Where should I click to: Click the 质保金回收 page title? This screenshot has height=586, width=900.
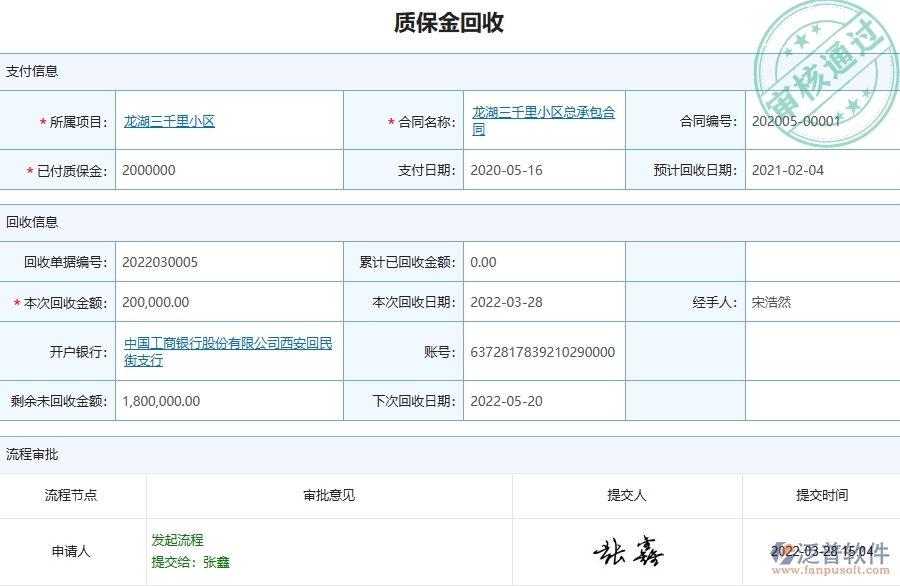click(x=450, y=22)
